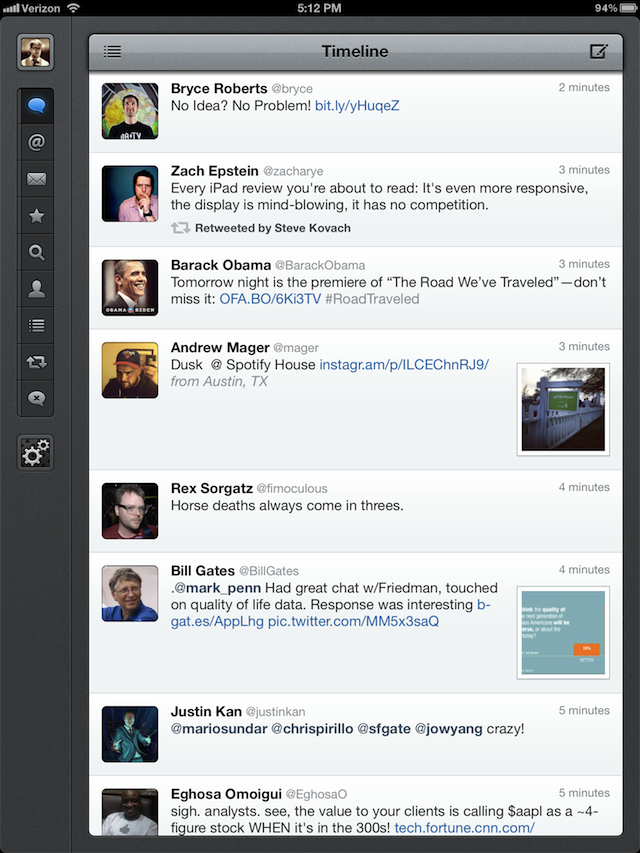Open Barack Obama's profile picture
The width and height of the screenshot is (640, 853).
[x=130, y=288]
